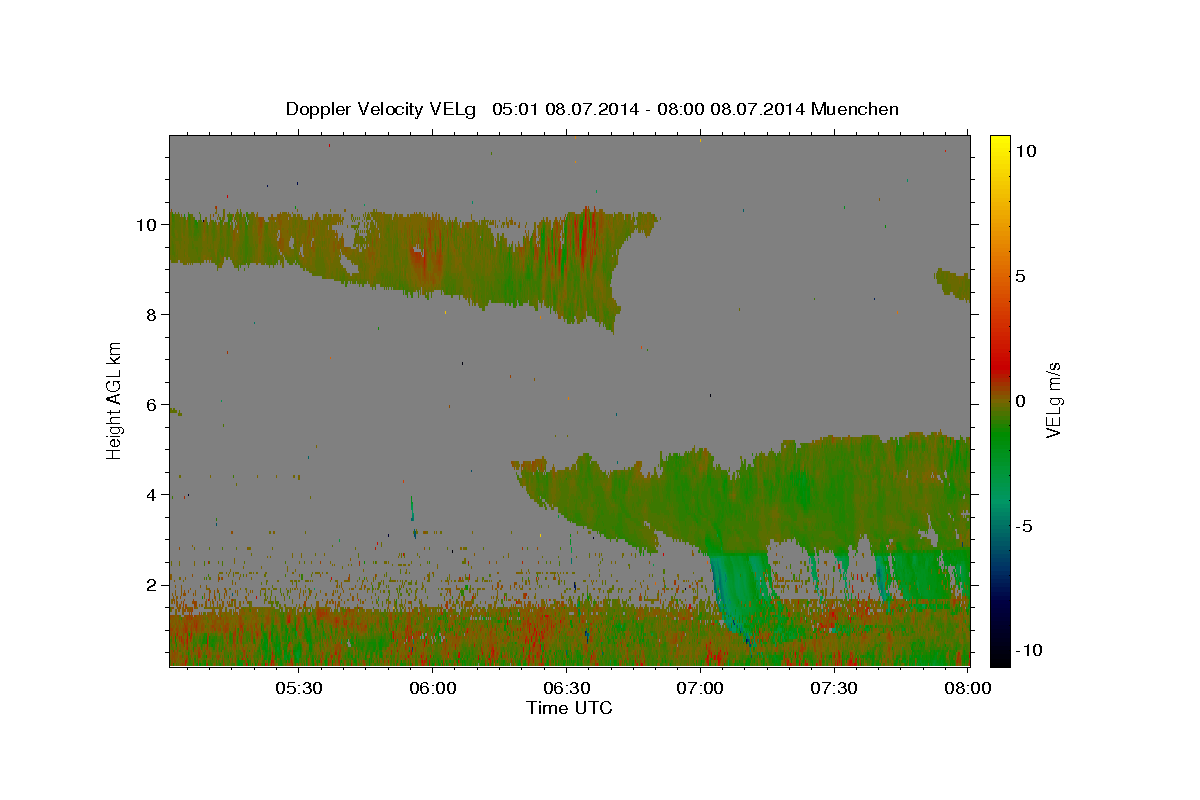Click the height tick label 8
Screen dimensions: 1200x800
pyautogui.click(x=152, y=315)
